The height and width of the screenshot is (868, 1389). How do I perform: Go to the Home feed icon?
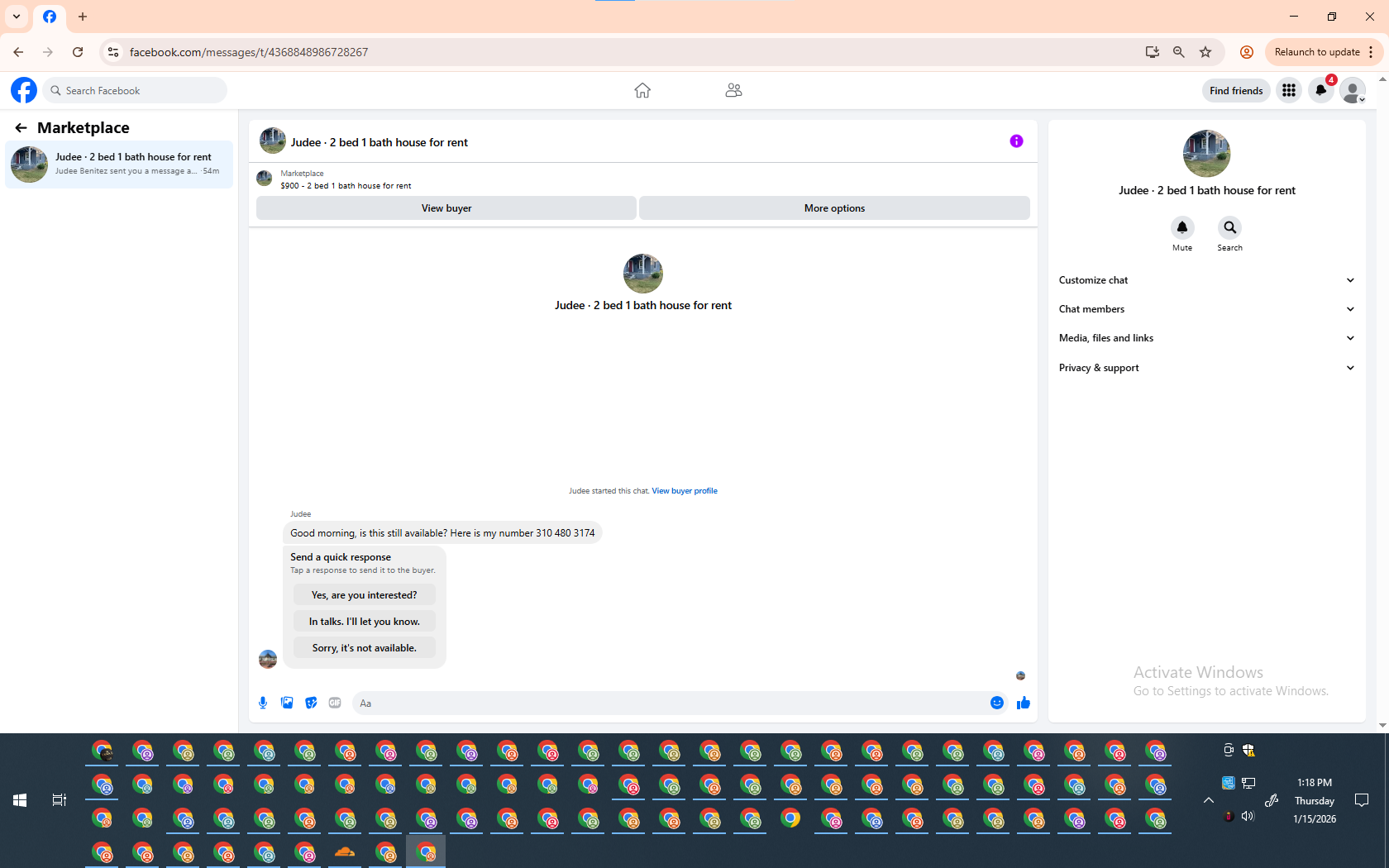point(642,90)
